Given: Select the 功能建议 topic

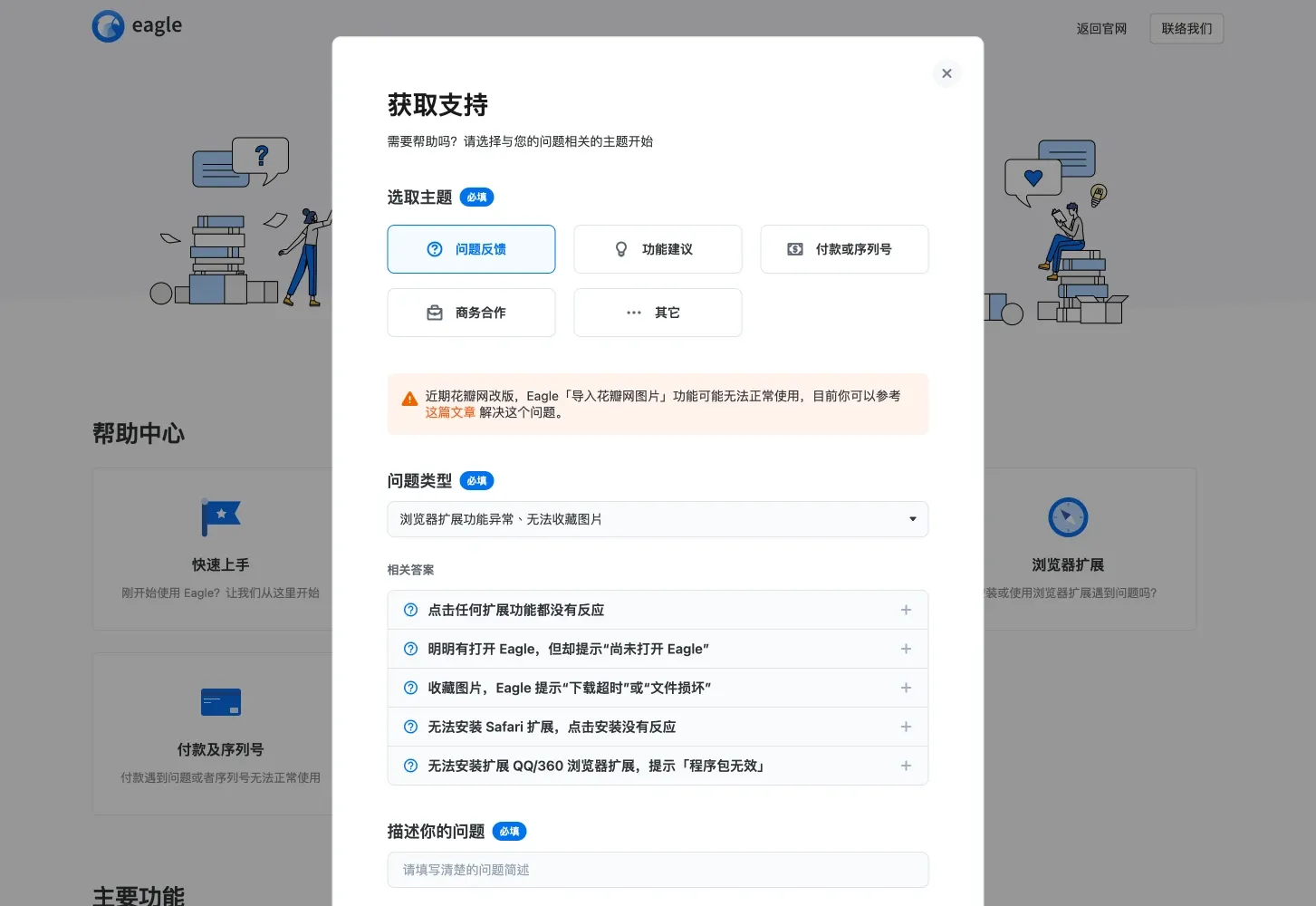Looking at the screenshot, I should 658,249.
